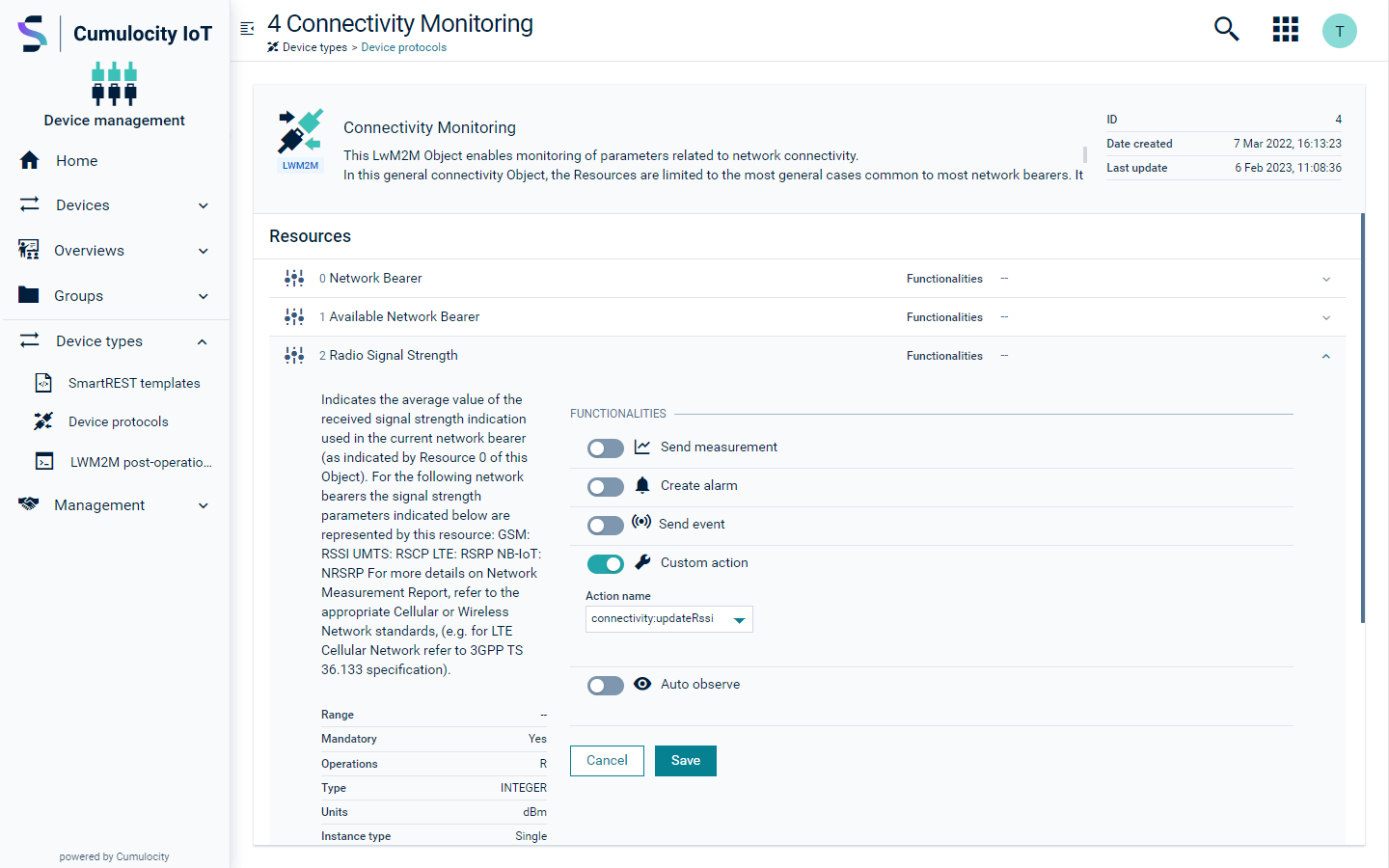Enable the Create alarm toggle
This screenshot has height=868, width=1389.
[x=606, y=487]
